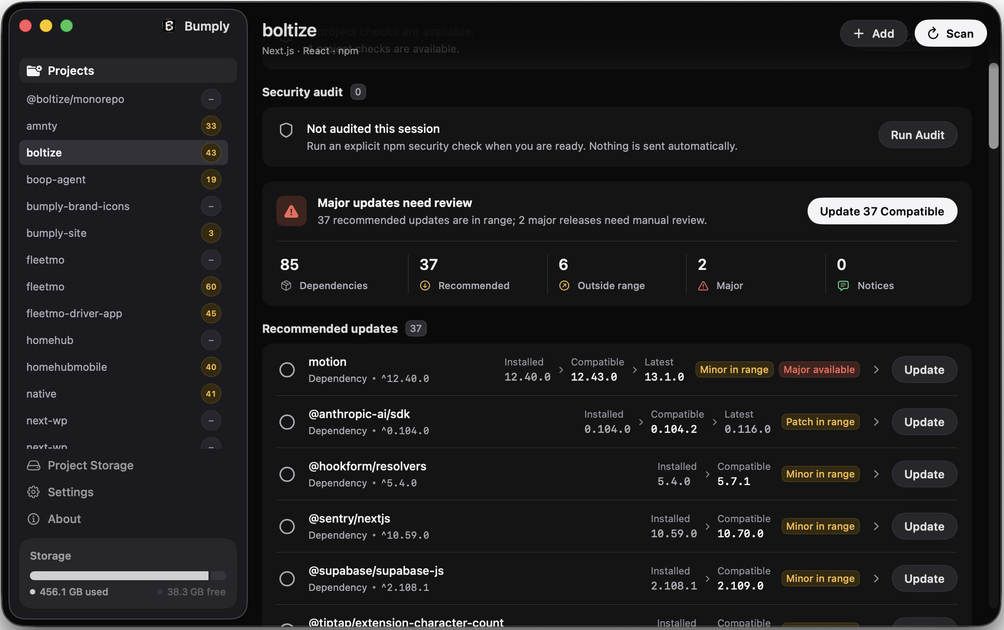Click the Add button
1004x630 pixels.
[x=873, y=33]
